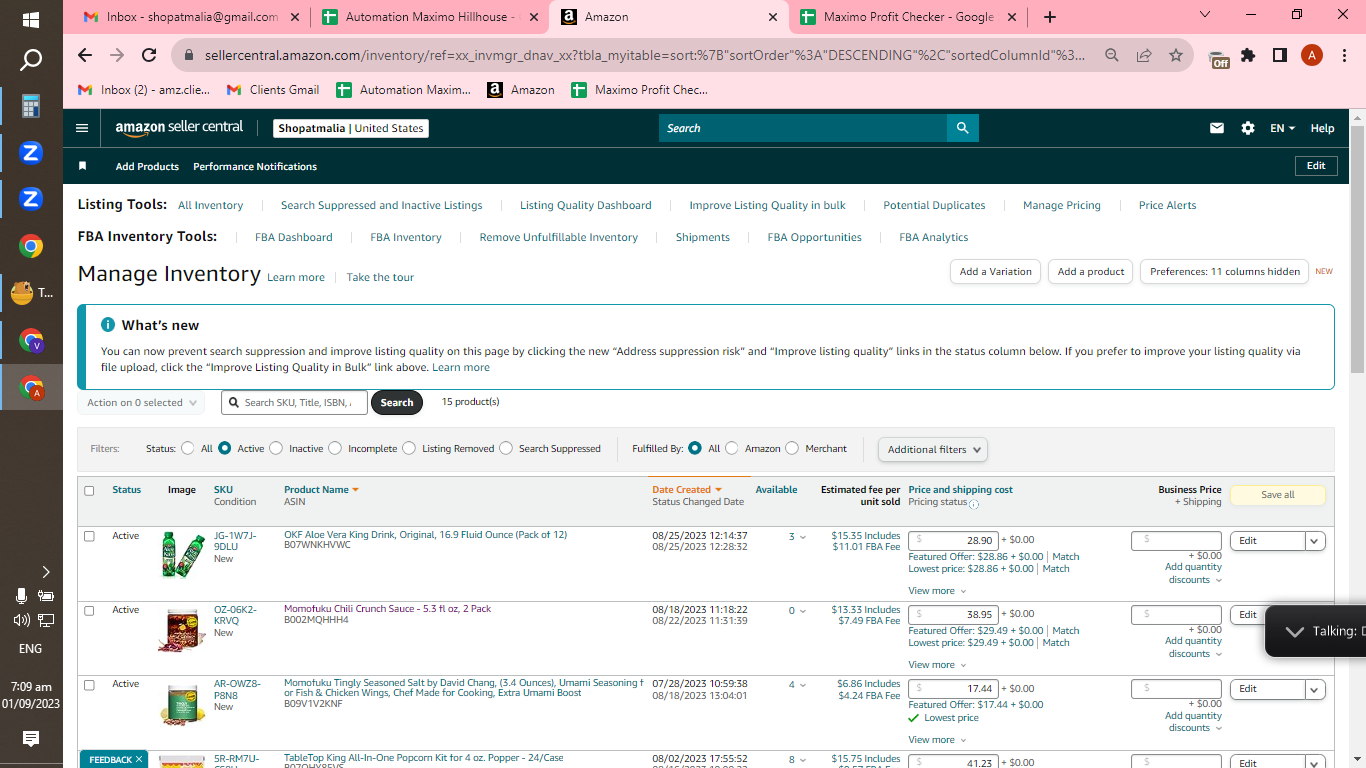1366x768 pixels.
Task: Close the Feedback tab with its X
Action: [x=139, y=760]
